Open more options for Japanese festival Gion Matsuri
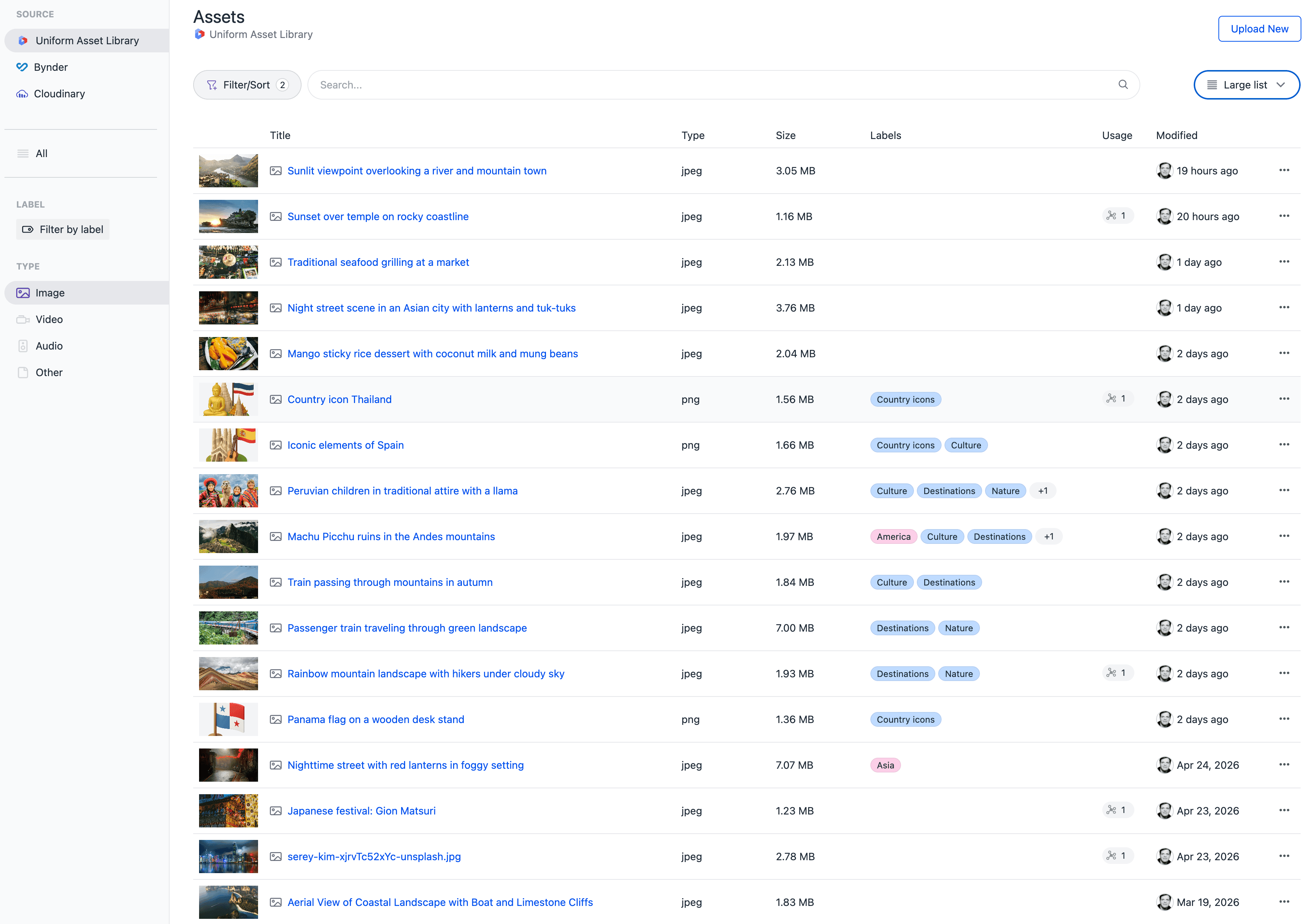Screen dimensions: 1308x924 point(1284,811)
